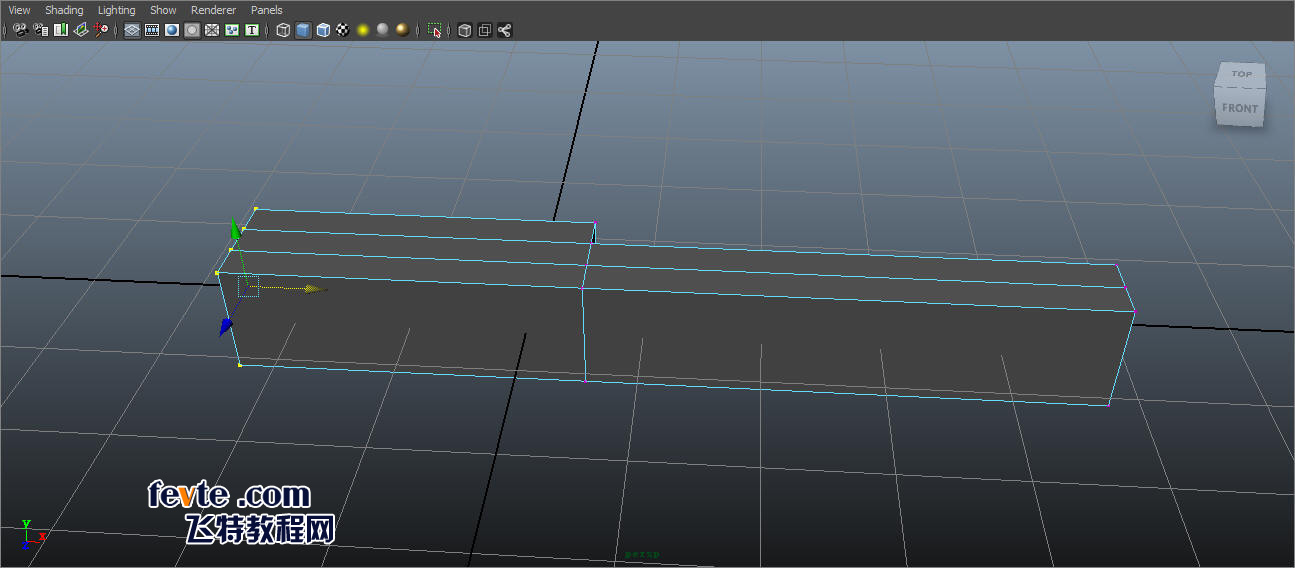Select the green Y-axis manipulator arrow
1295x568 pixels.
coord(236,229)
